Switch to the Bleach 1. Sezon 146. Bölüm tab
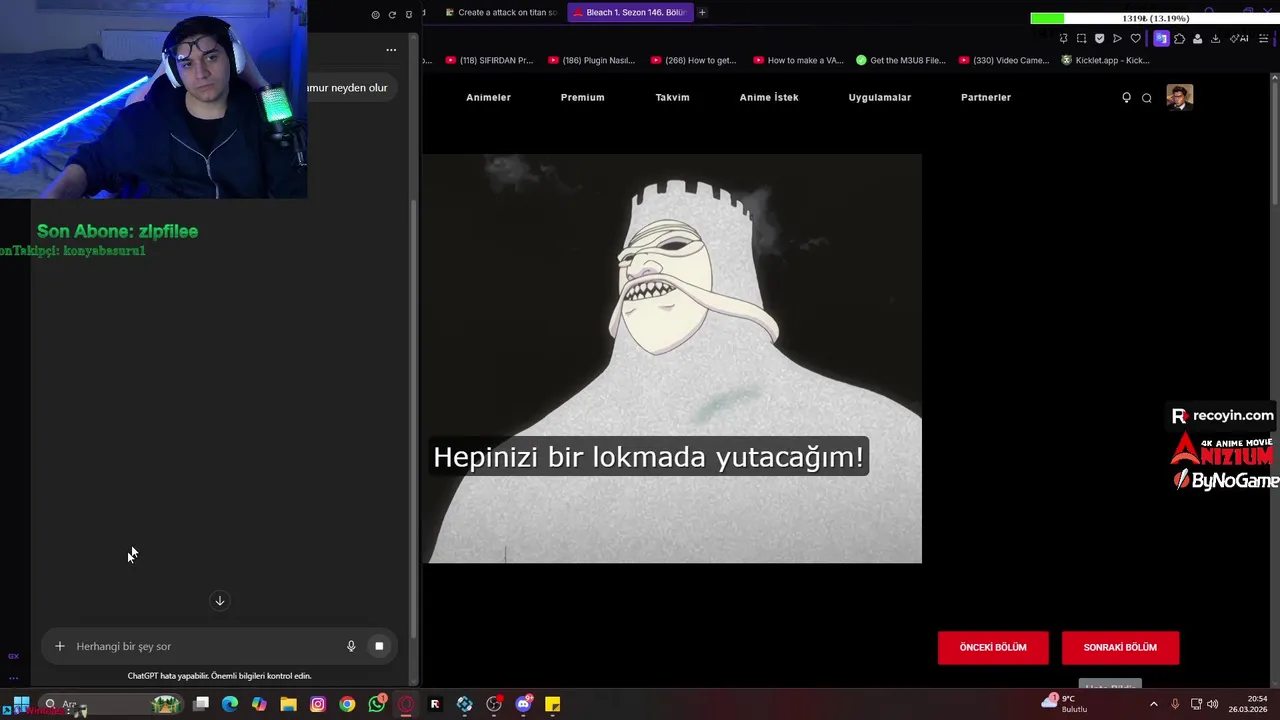The image size is (1280, 720). pyautogui.click(x=629, y=12)
